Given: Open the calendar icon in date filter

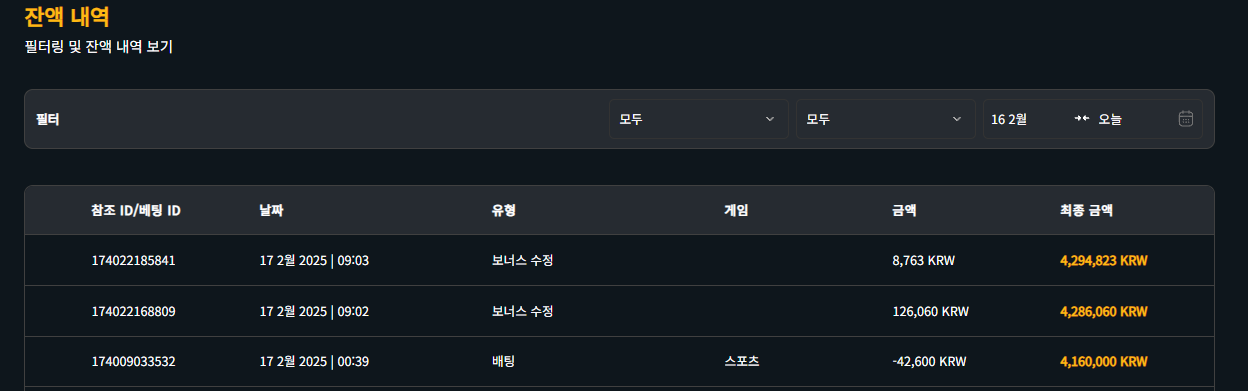Looking at the screenshot, I should (x=1185, y=119).
